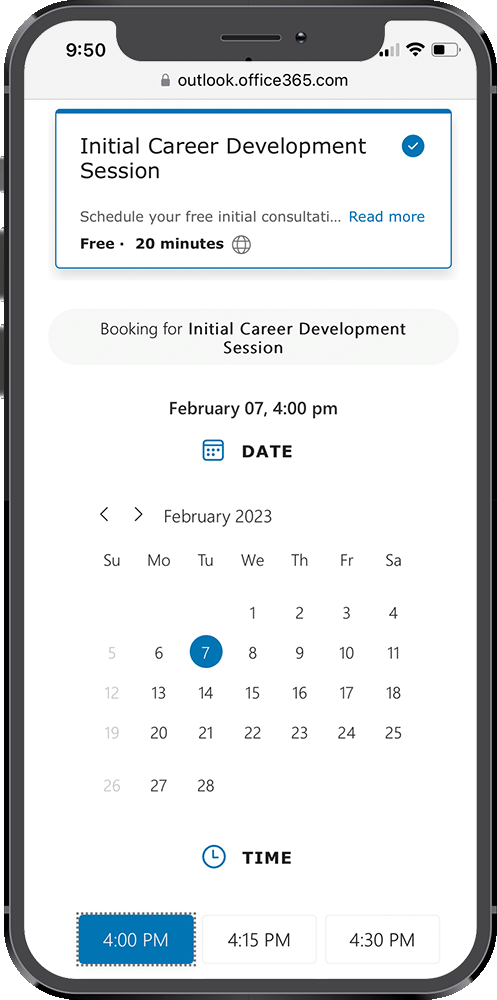Viewport: 497px width, 1000px height.
Task: Go to next month with right chevron
Action: (x=138, y=514)
